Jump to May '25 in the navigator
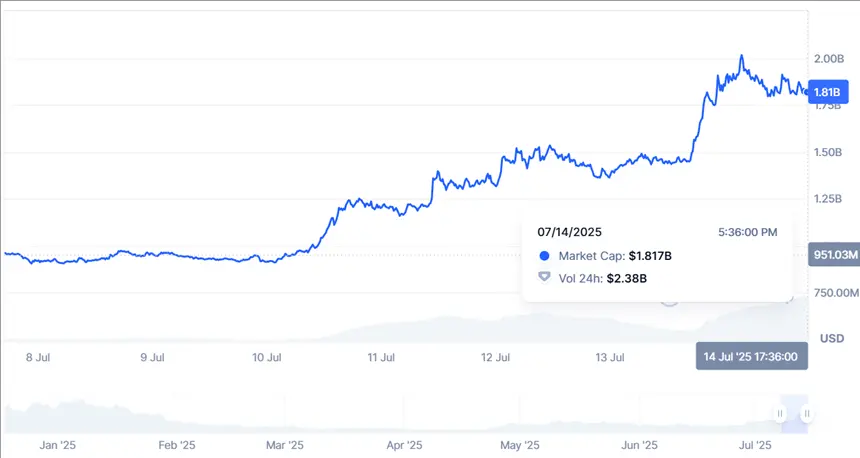860x458 pixels. tap(518, 445)
